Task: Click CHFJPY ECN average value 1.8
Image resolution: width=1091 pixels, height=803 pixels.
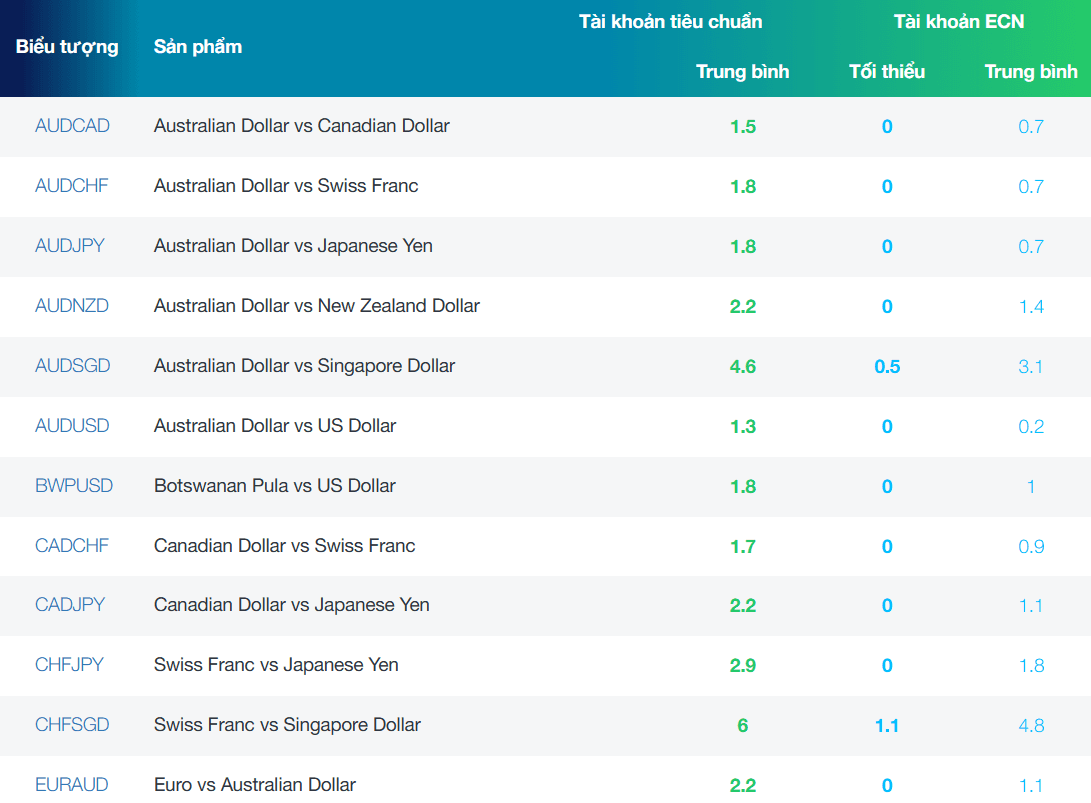Action: coord(1031,665)
